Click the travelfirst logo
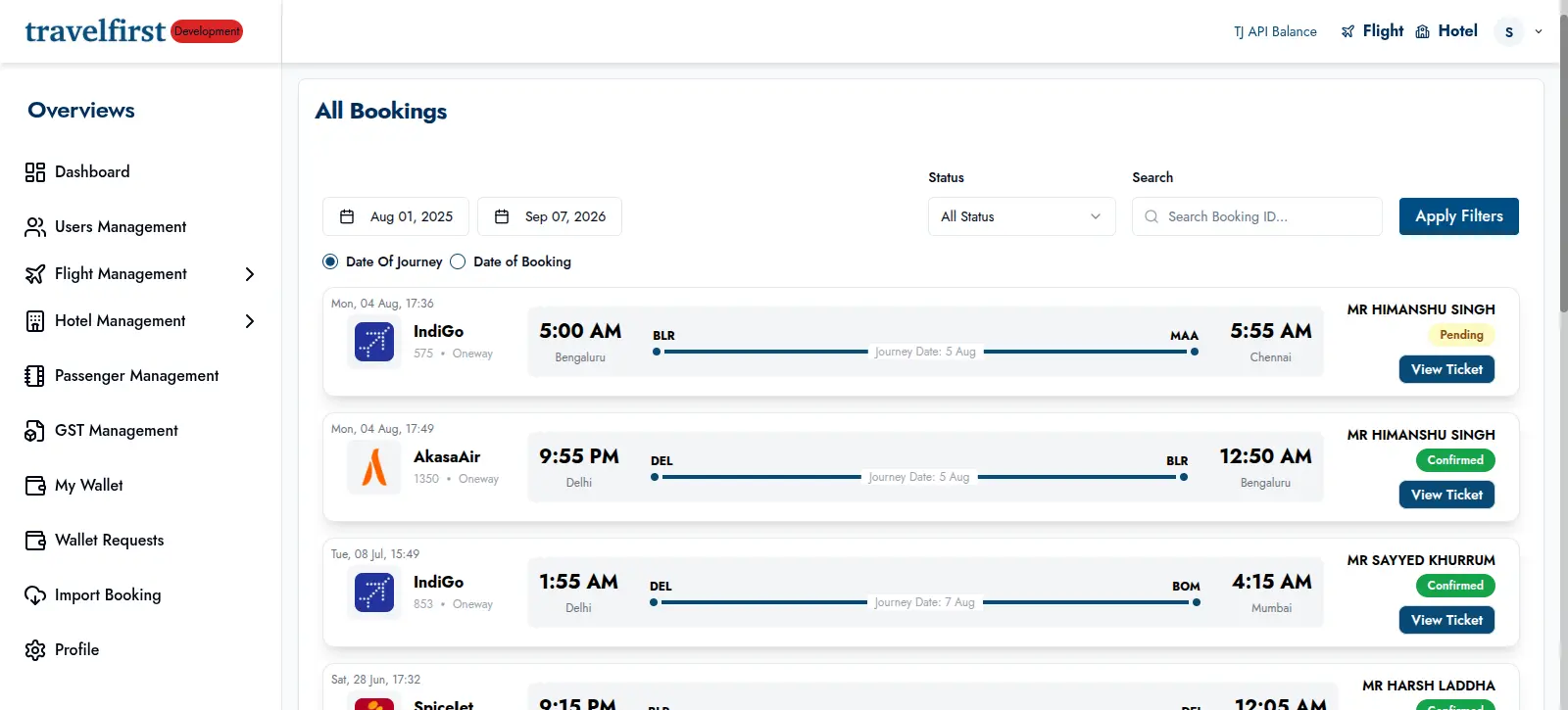Viewport: 1568px width, 710px height. pos(95,31)
